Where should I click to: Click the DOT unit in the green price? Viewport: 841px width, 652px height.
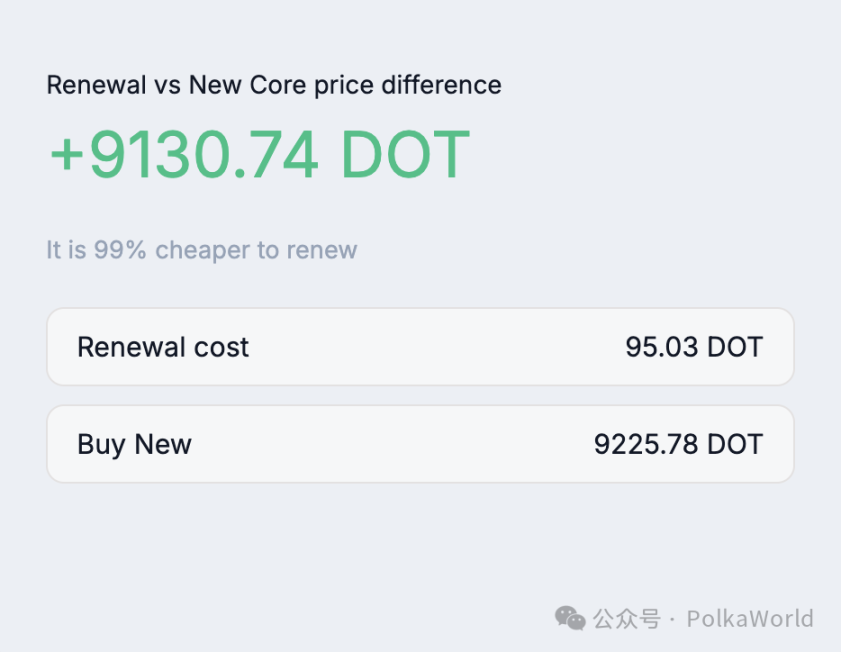(404, 155)
